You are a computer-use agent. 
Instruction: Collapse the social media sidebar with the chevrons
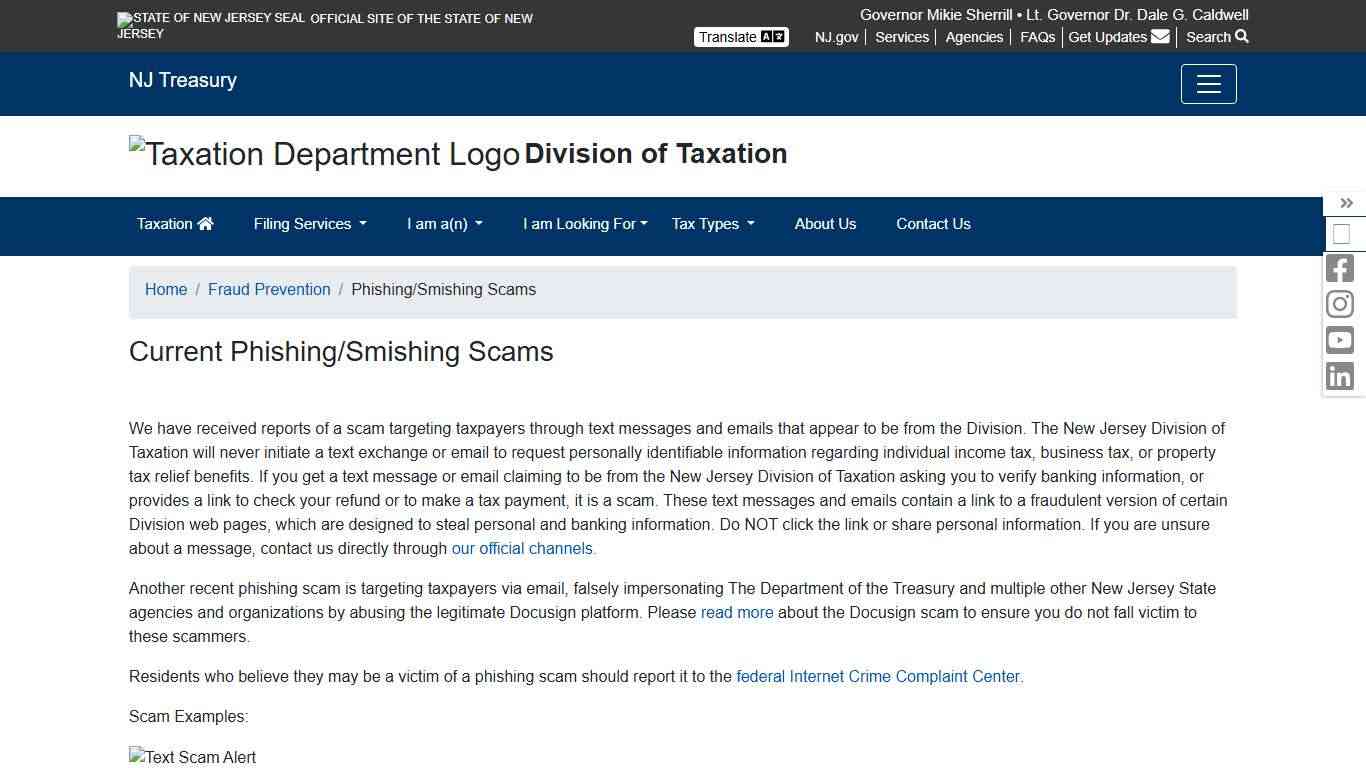click(1346, 202)
